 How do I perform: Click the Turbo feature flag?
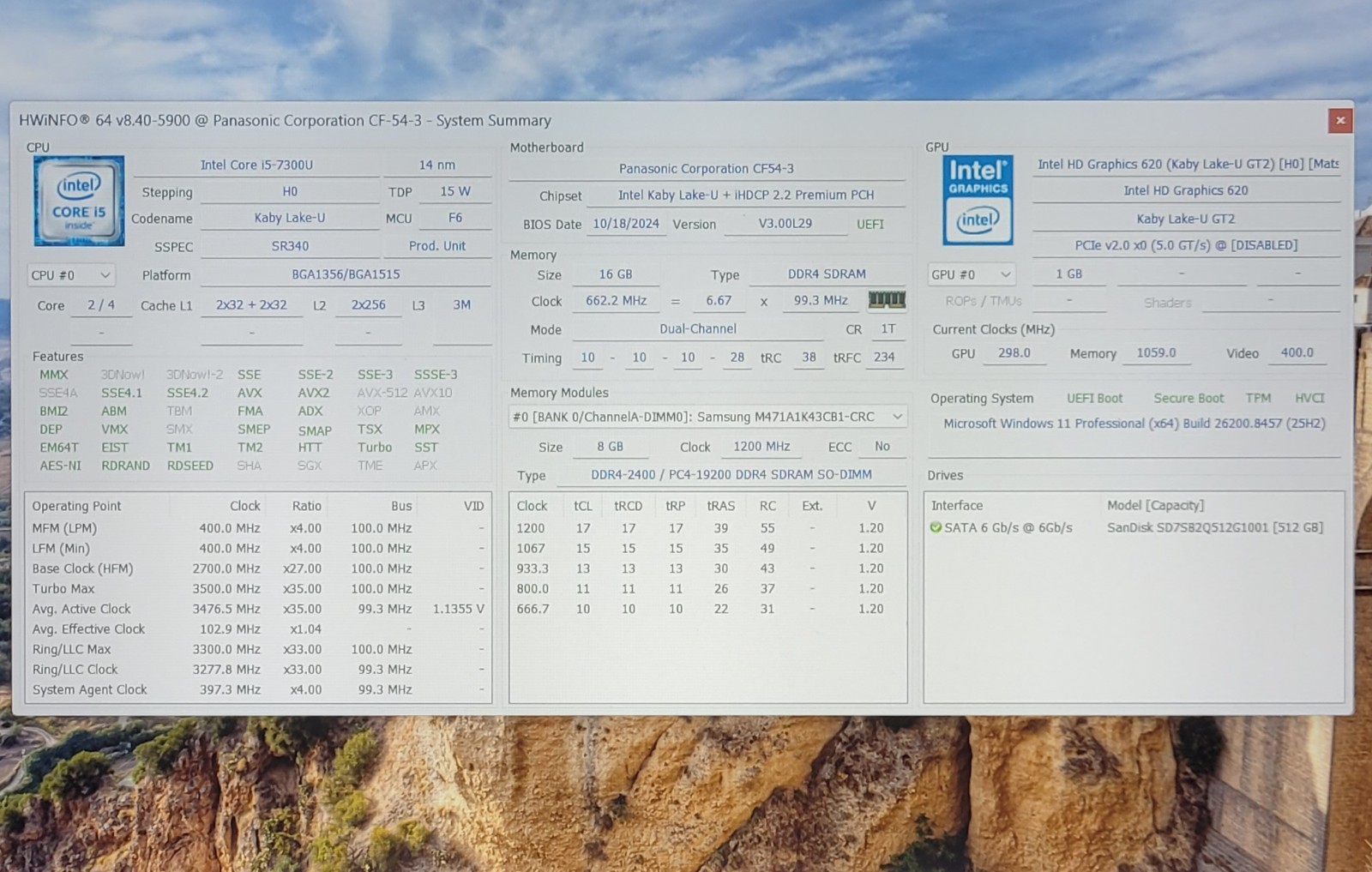coord(375,448)
